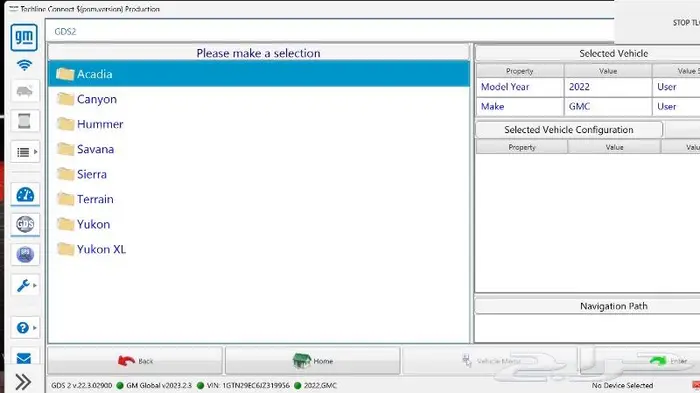Click the Enter button
Image resolution: width=700 pixels, height=393 pixels.
(x=640, y=361)
